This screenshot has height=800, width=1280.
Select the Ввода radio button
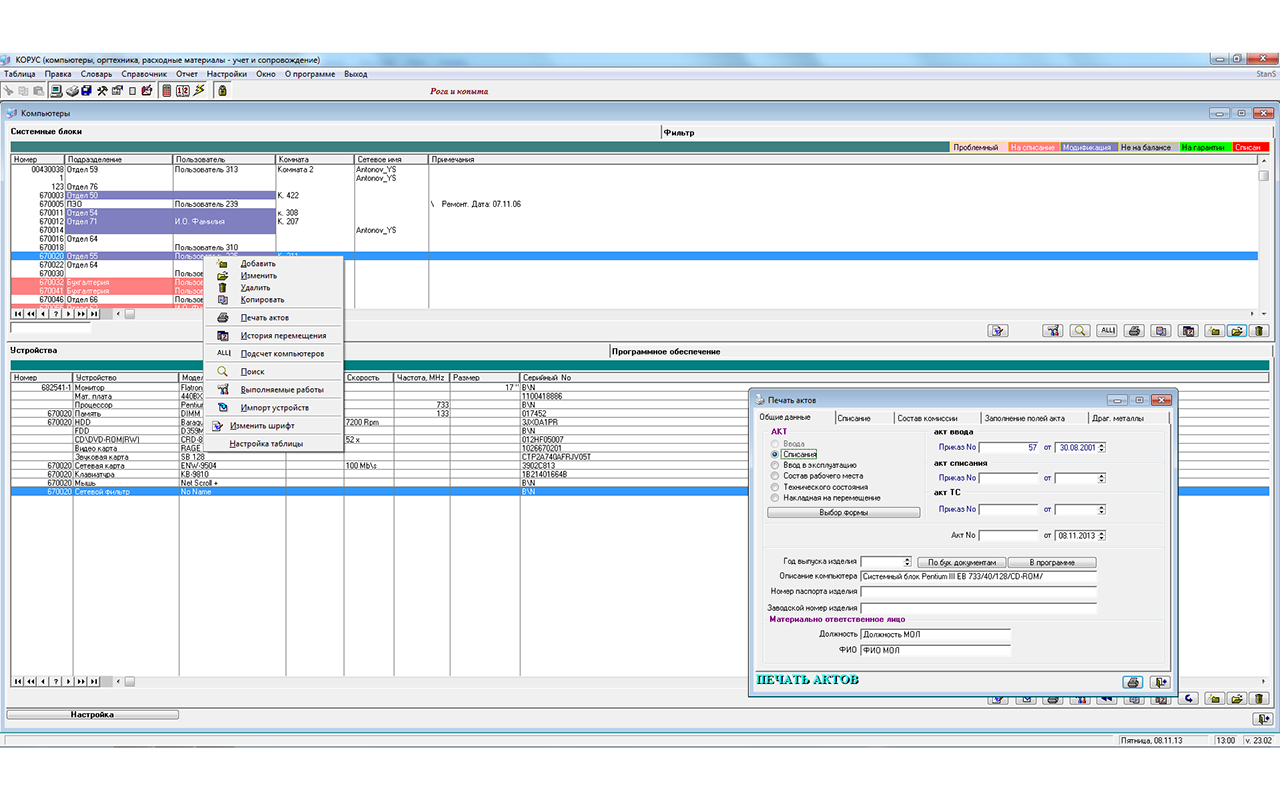pos(775,443)
